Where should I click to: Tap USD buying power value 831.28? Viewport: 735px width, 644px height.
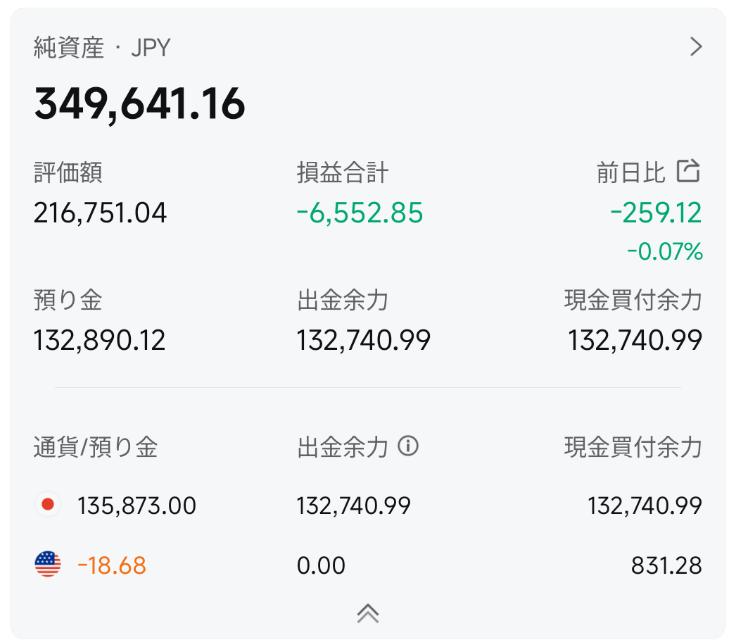pos(666,565)
